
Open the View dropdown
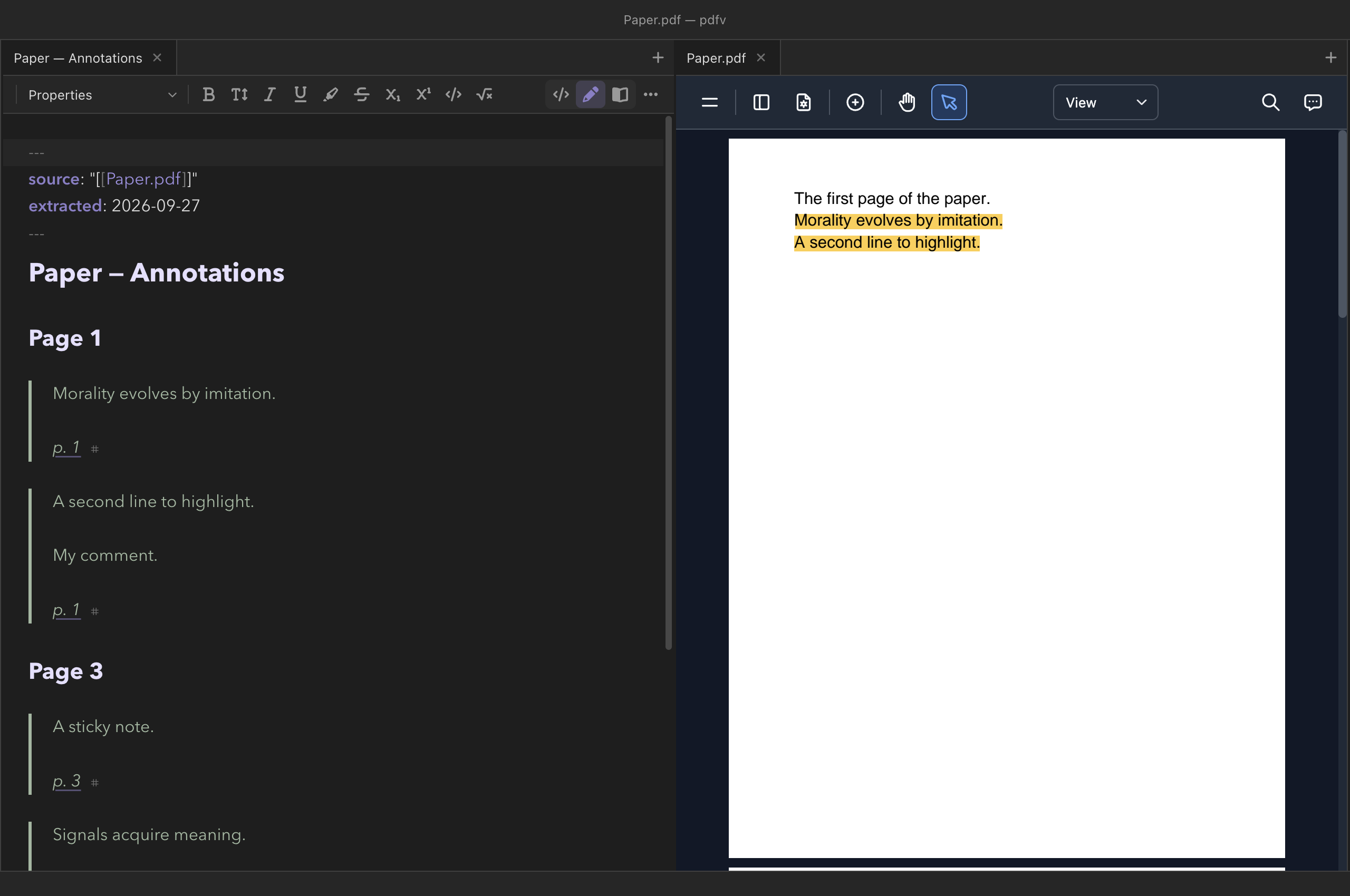pos(1105,102)
